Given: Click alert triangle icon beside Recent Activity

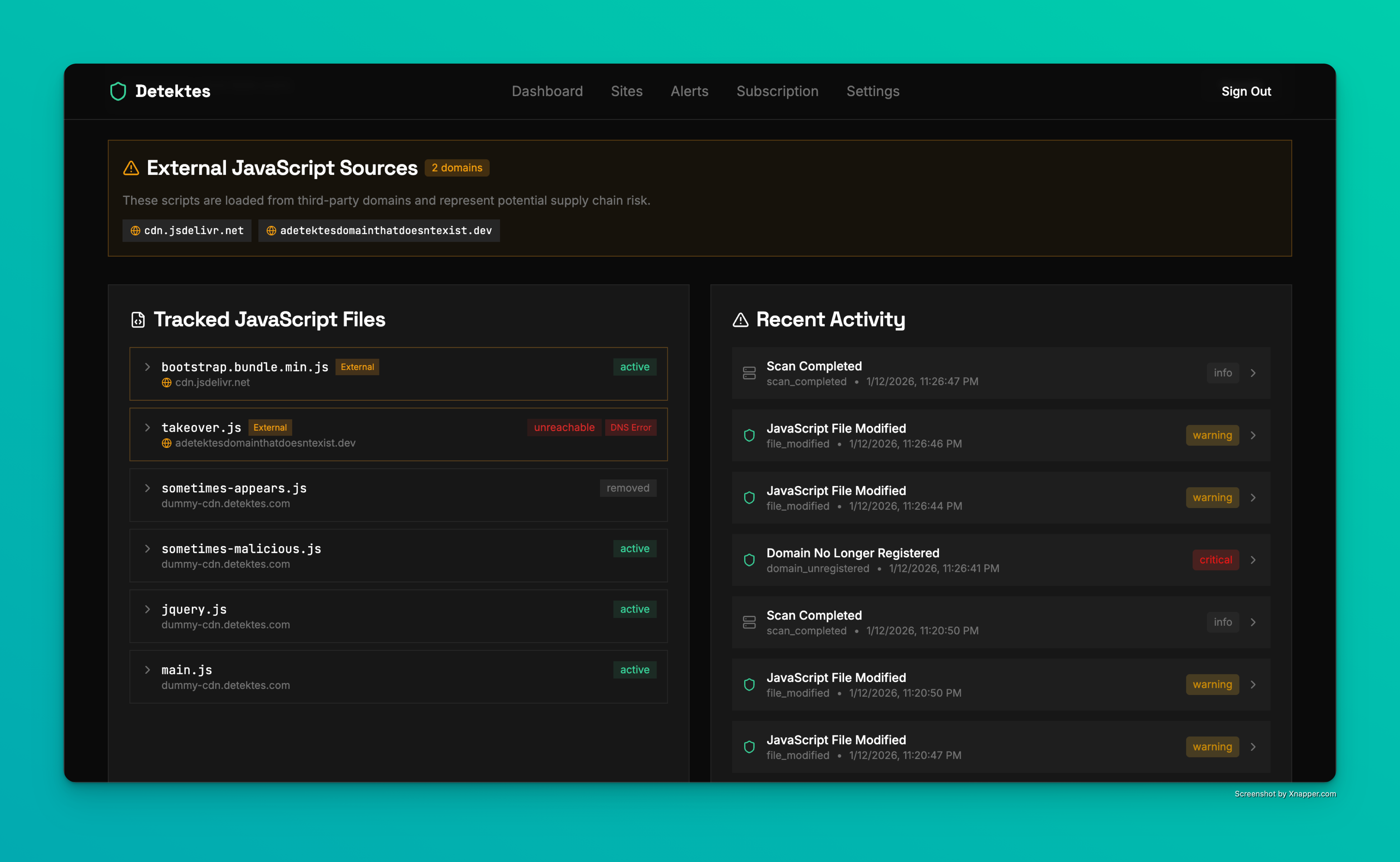Looking at the screenshot, I should coord(740,320).
